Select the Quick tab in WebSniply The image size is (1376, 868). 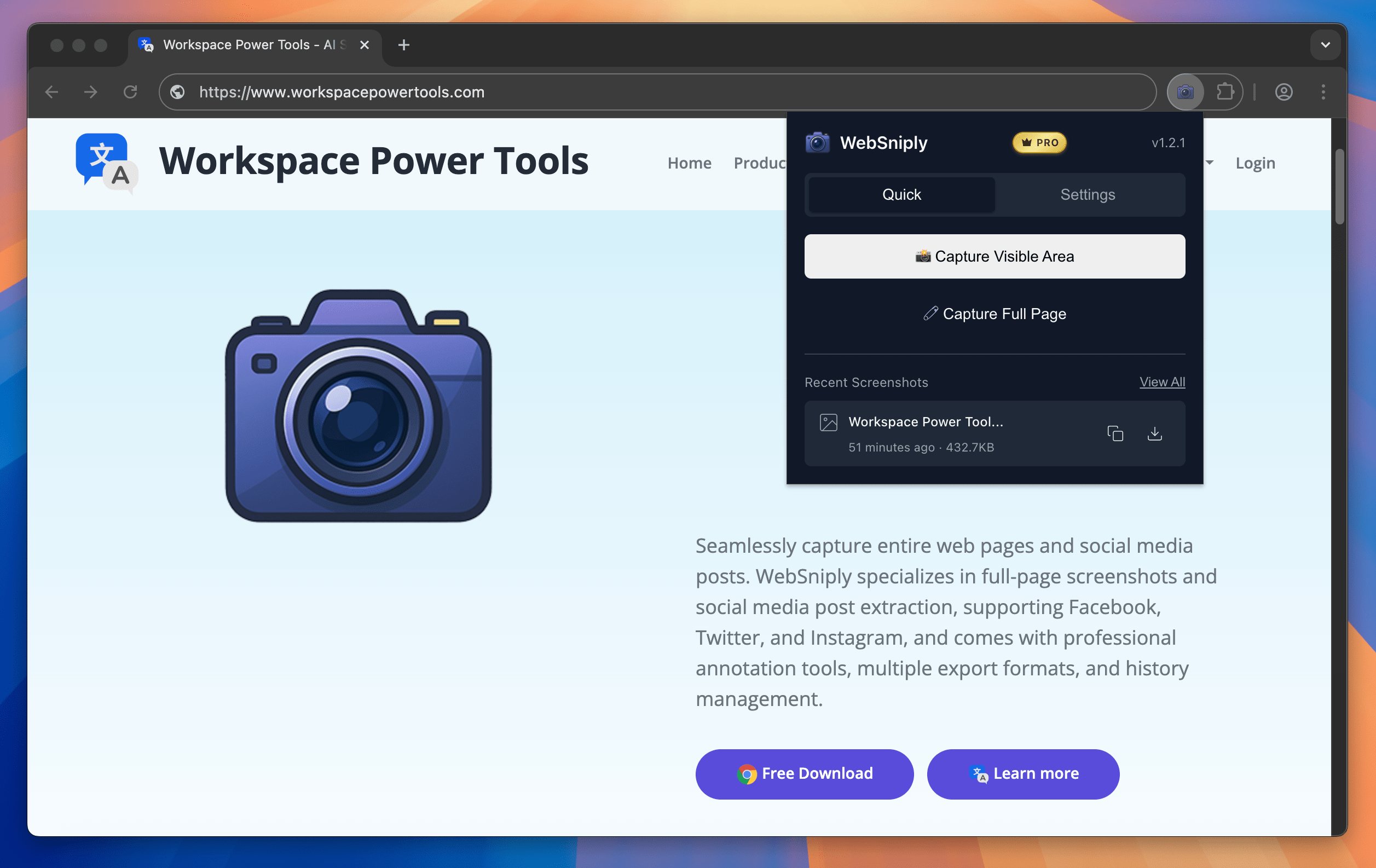[900, 194]
